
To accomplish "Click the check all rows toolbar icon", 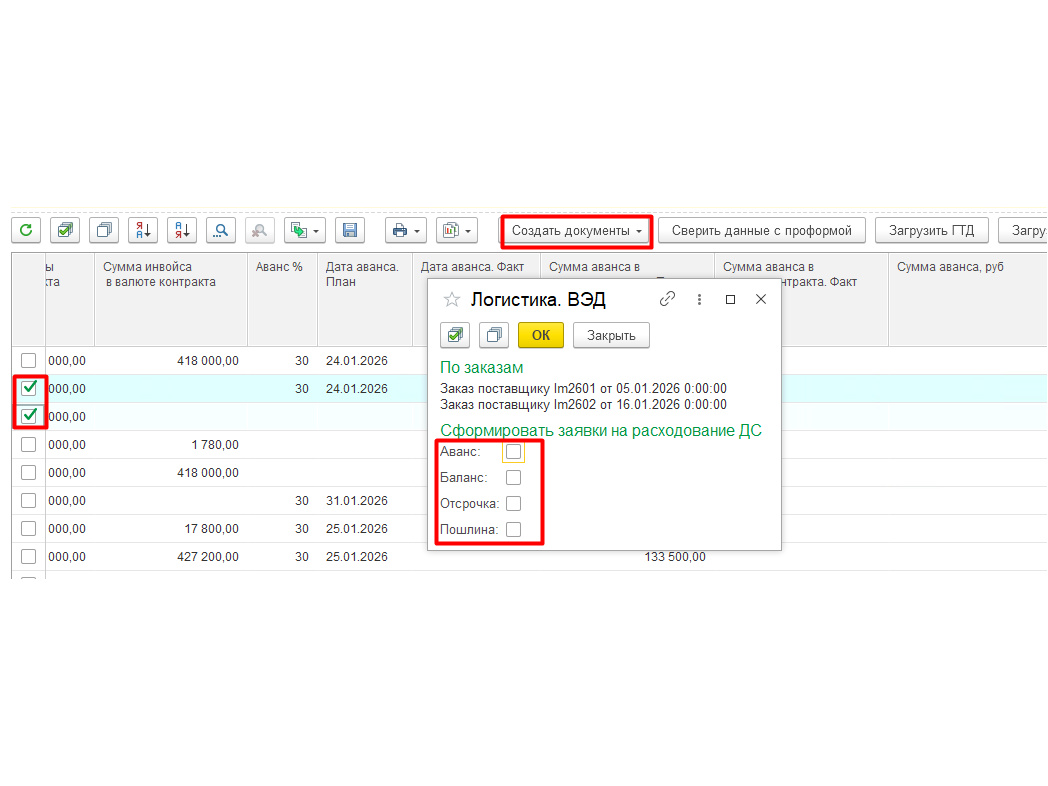I will (65, 231).
